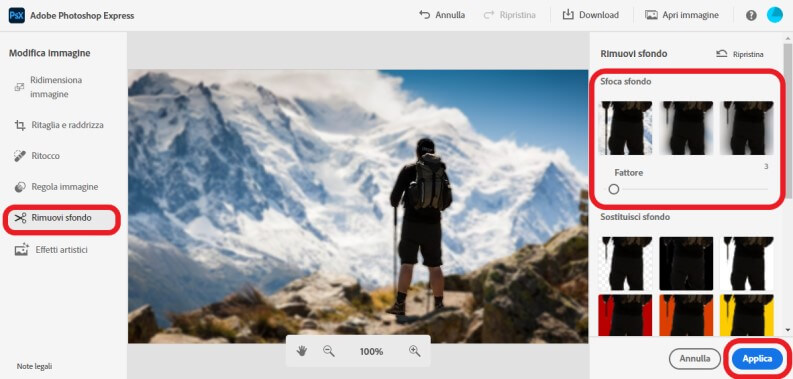Select the Regola immagine adjust icon
Viewport: 793px width, 379px height.
20,187
